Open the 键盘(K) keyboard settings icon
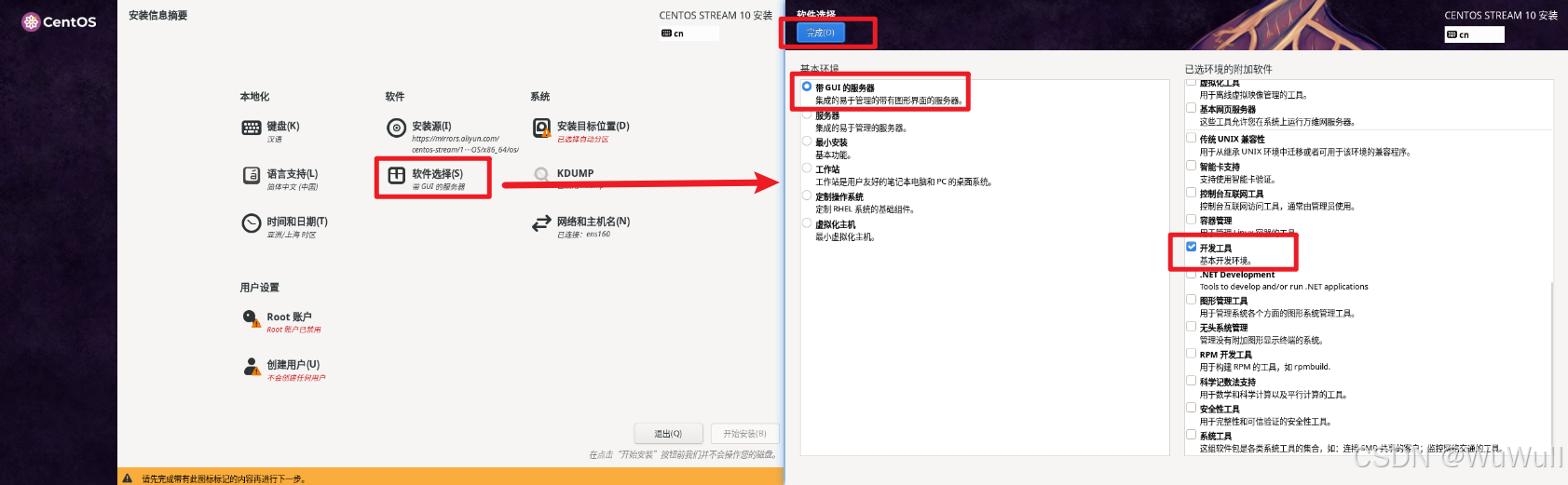 click(252, 128)
